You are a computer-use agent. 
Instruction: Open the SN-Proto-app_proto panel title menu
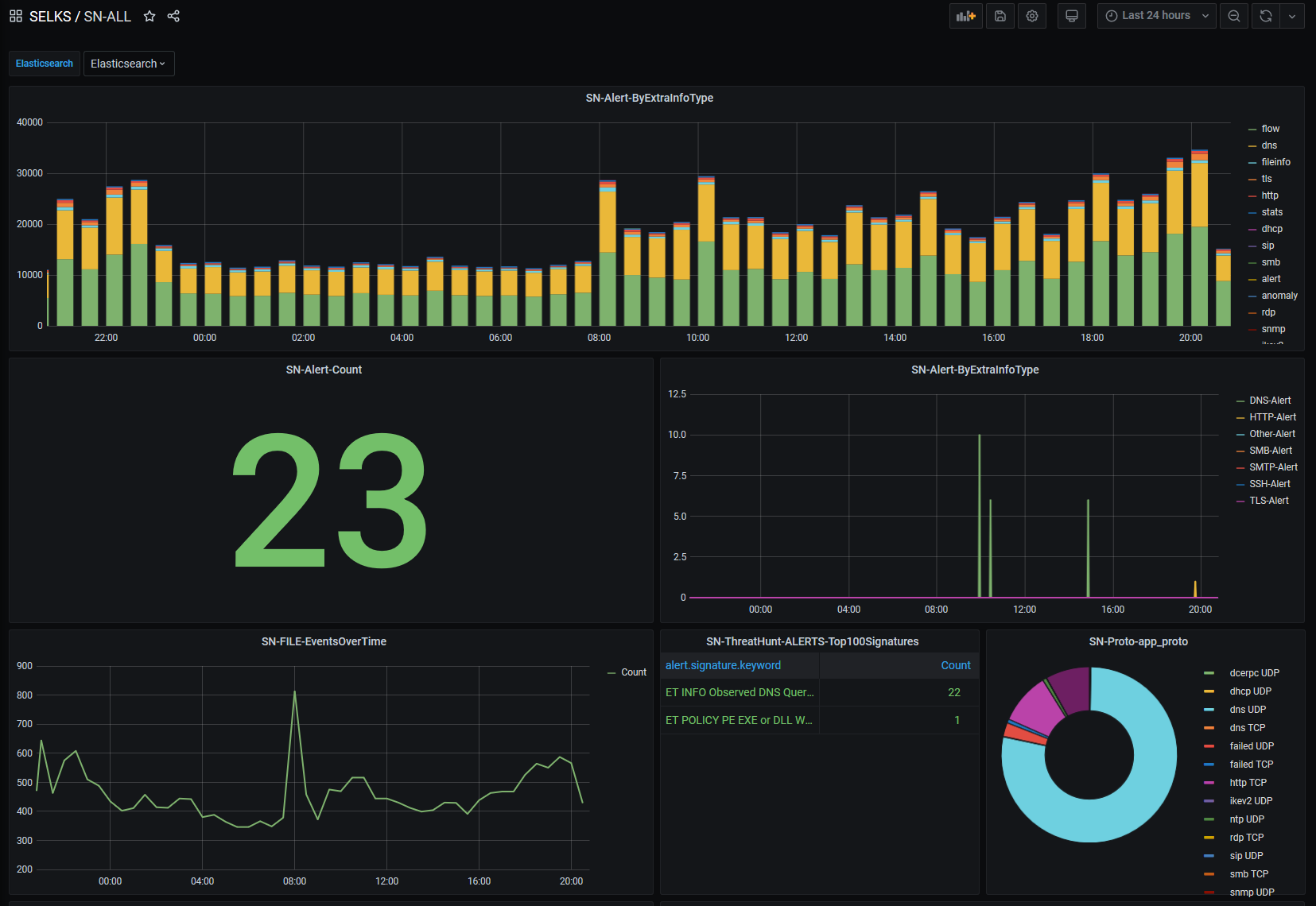pyautogui.click(x=1138, y=641)
